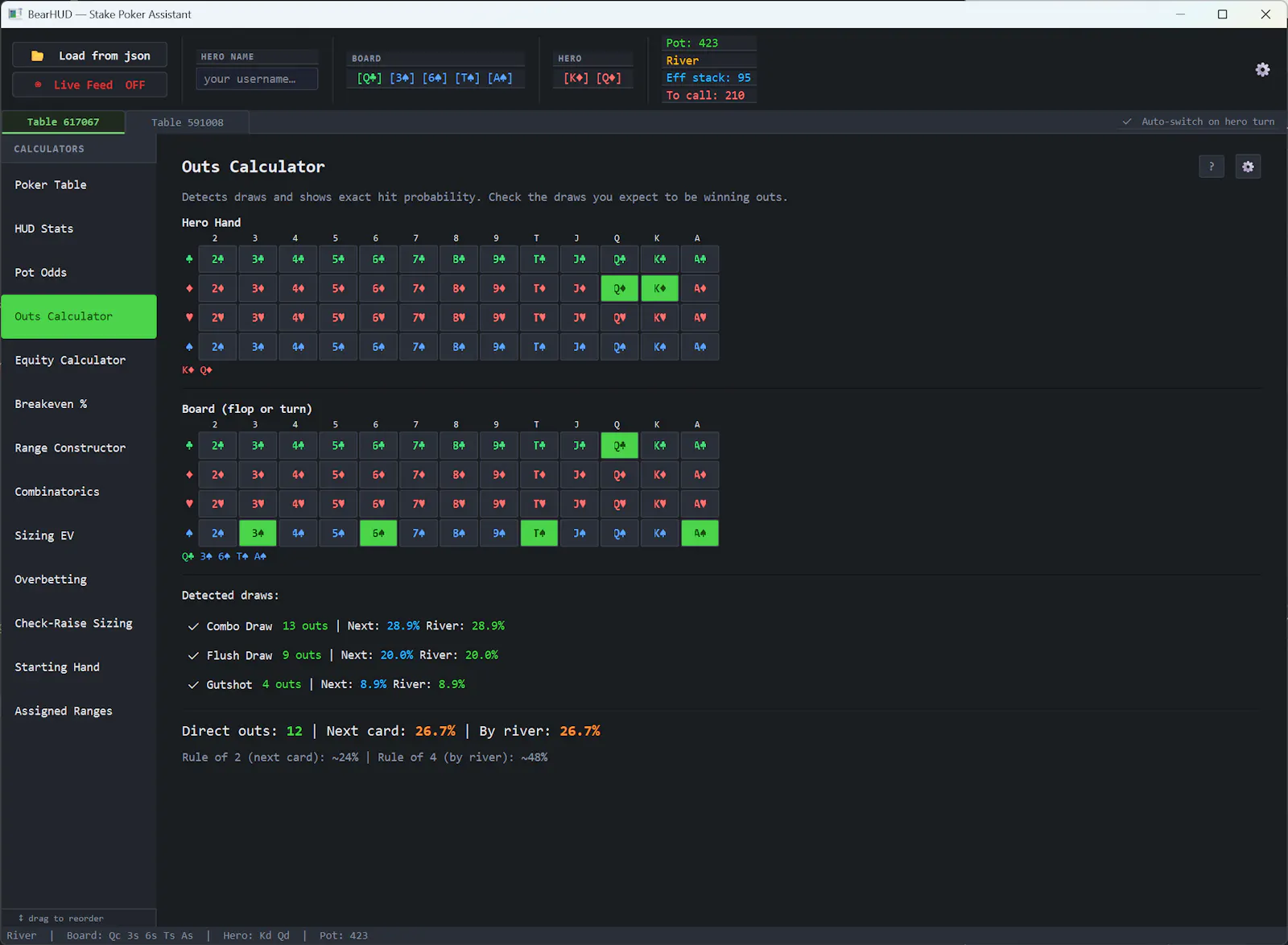
Task: Select 5 of diamonds in Hero Hand grid
Action: (x=338, y=288)
